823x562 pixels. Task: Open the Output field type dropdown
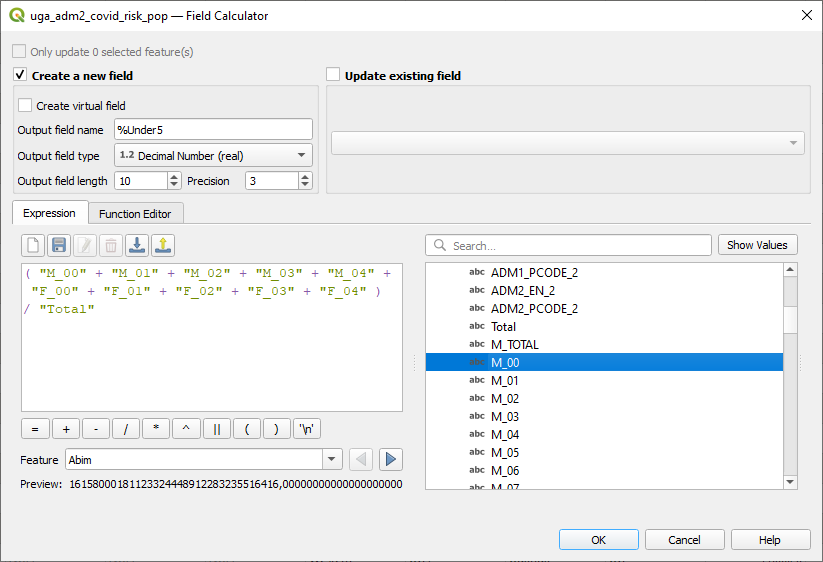click(213, 155)
